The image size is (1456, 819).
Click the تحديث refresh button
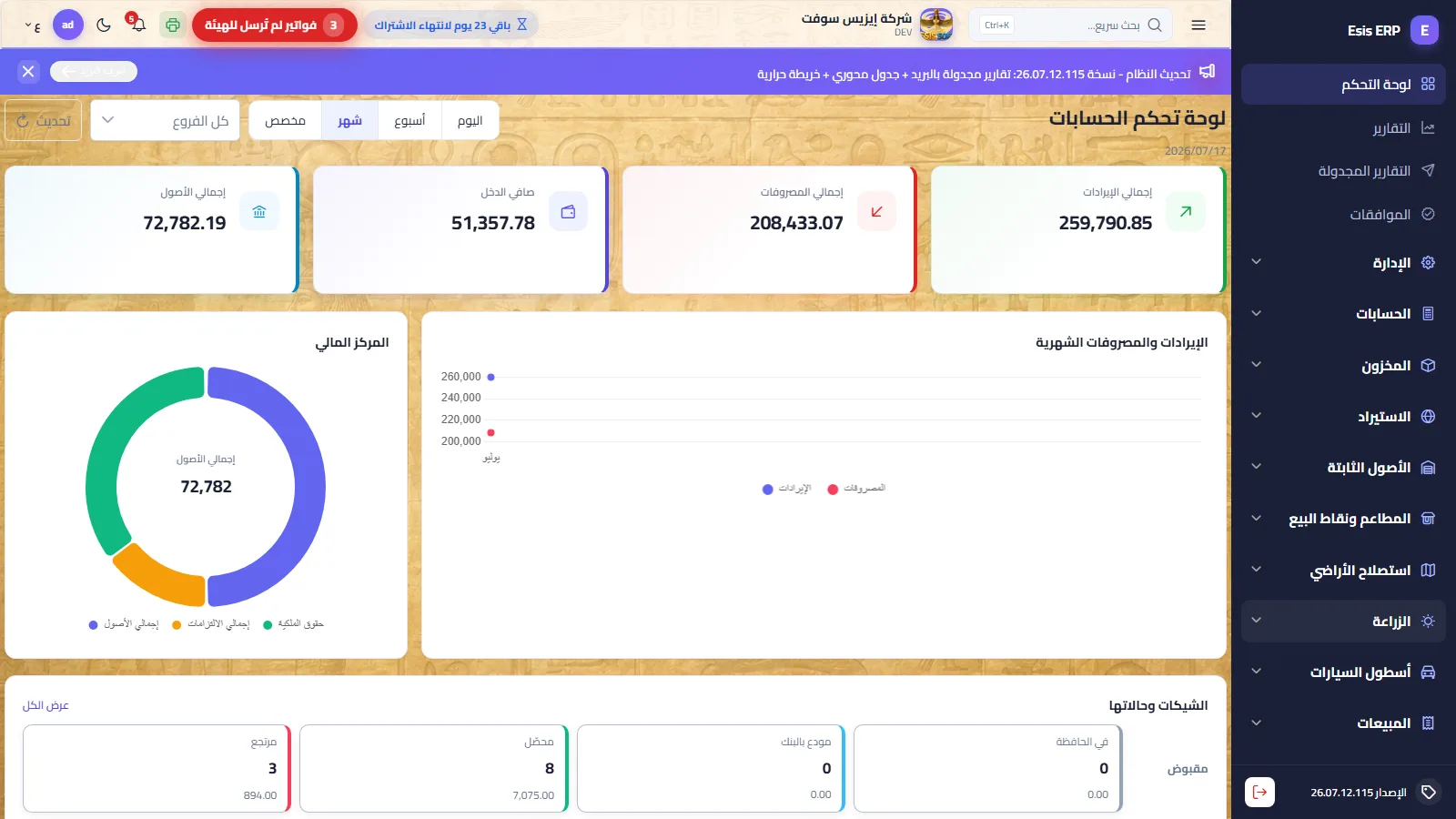pyautogui.click(x=44, y=120)
